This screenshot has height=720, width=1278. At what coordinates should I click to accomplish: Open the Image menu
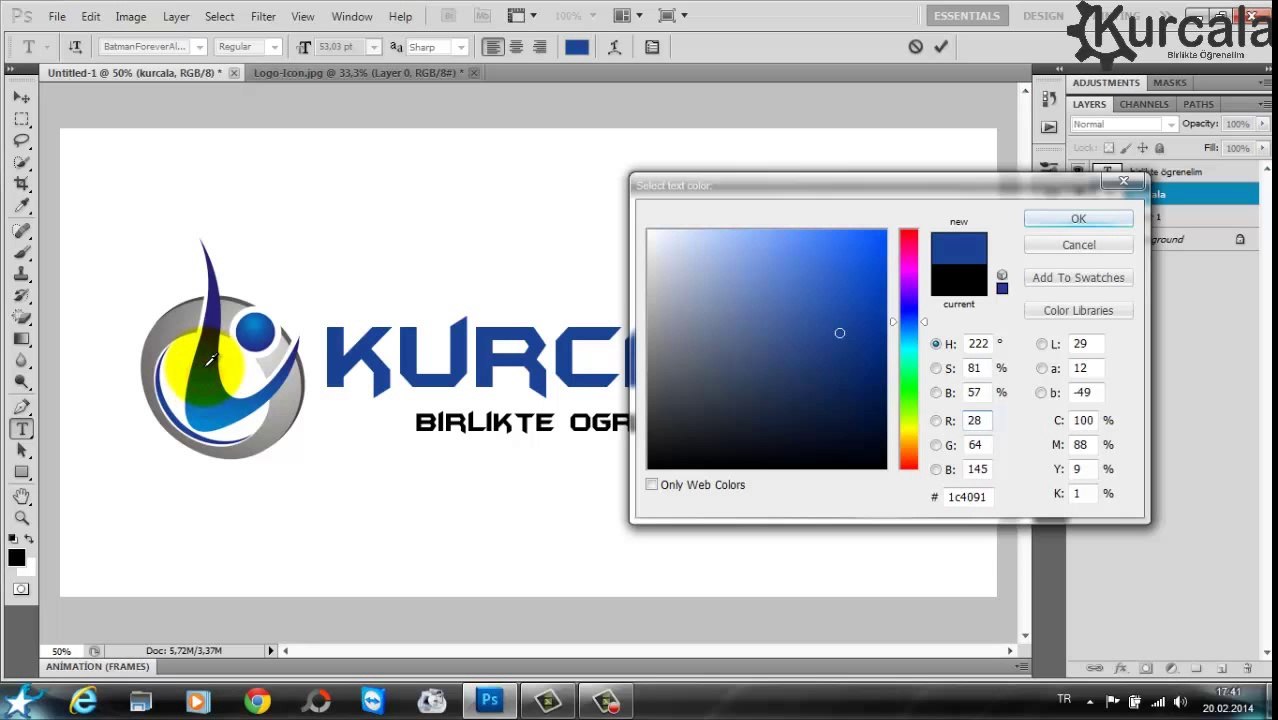coord(130,16)
